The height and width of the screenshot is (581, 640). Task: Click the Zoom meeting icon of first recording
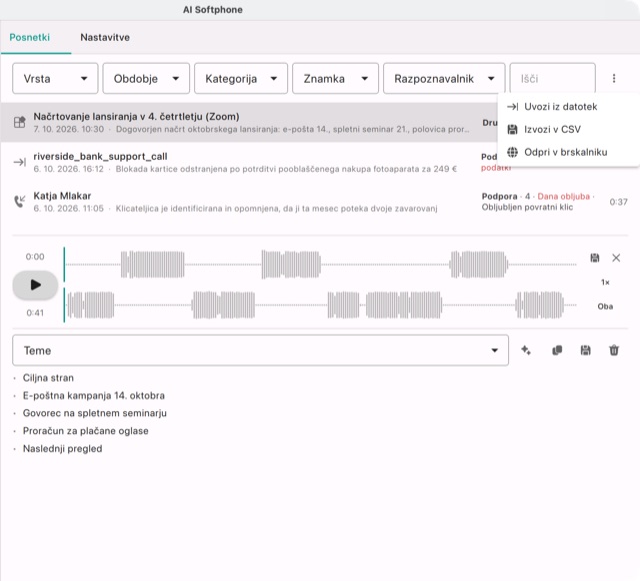(x=20, y=122)
